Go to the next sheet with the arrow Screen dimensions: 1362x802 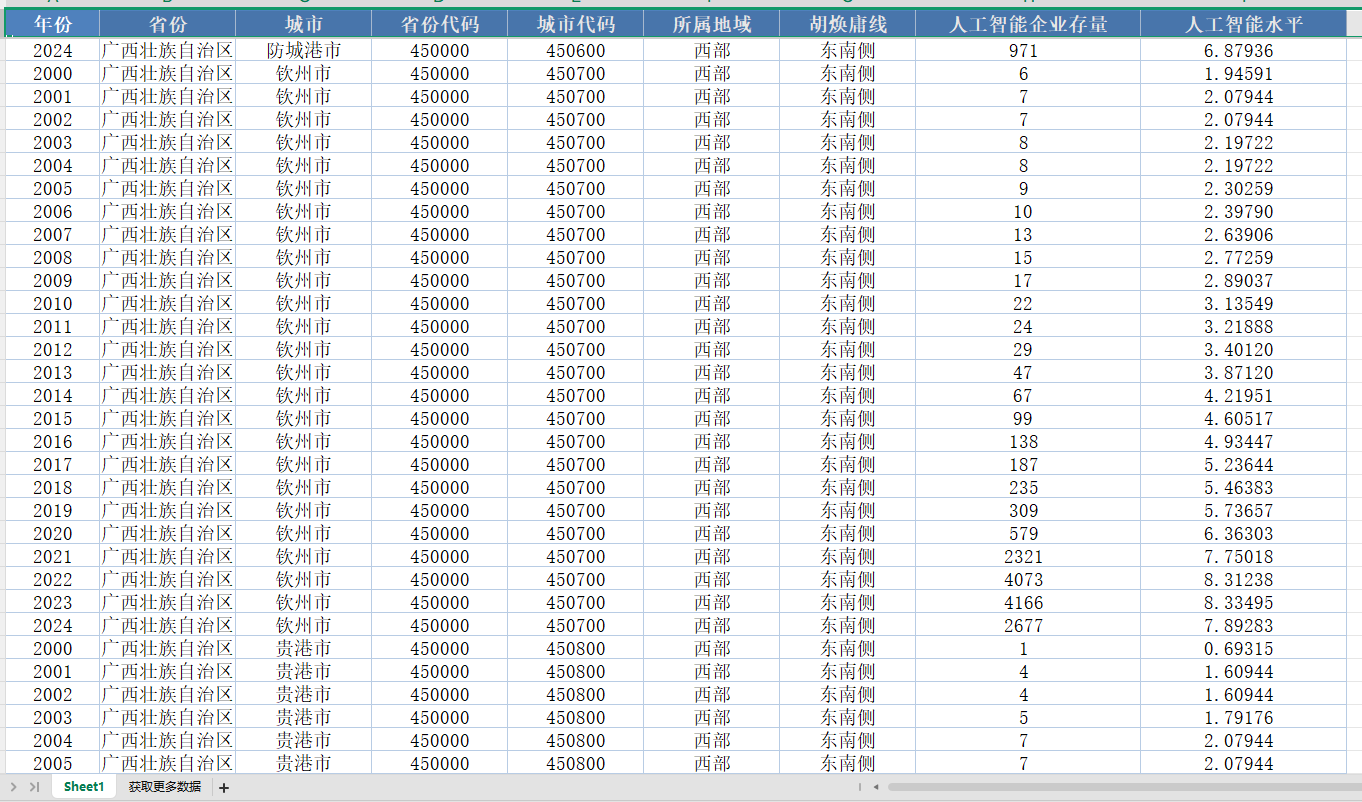14,787
